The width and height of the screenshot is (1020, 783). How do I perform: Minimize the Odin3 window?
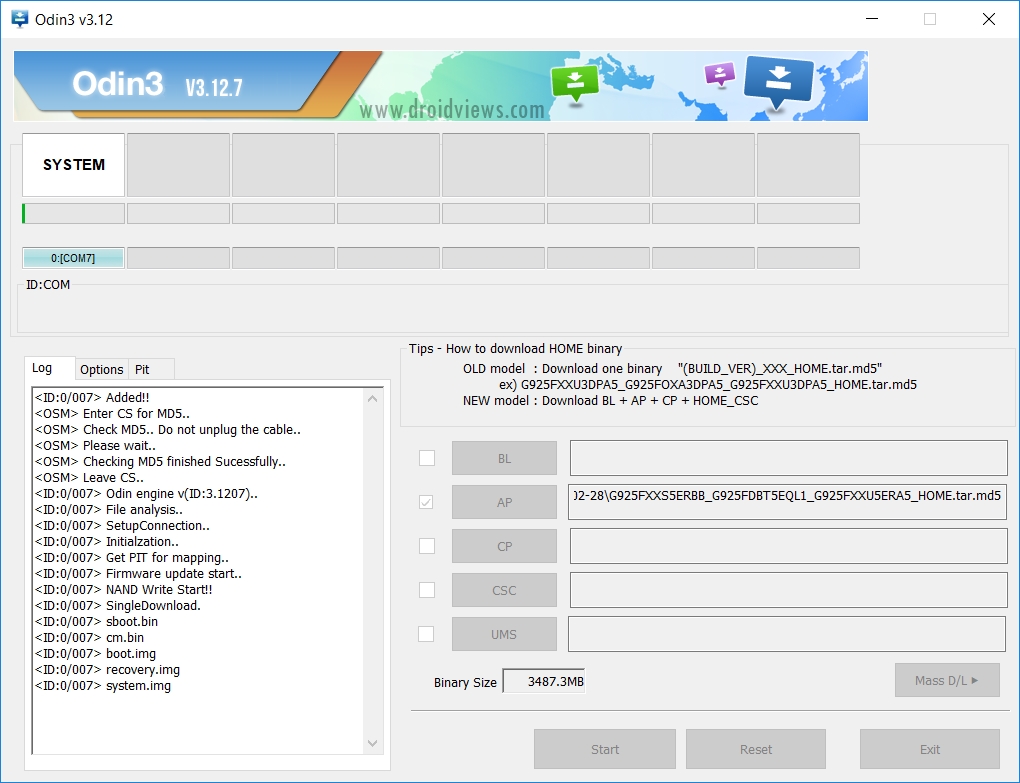872,19
